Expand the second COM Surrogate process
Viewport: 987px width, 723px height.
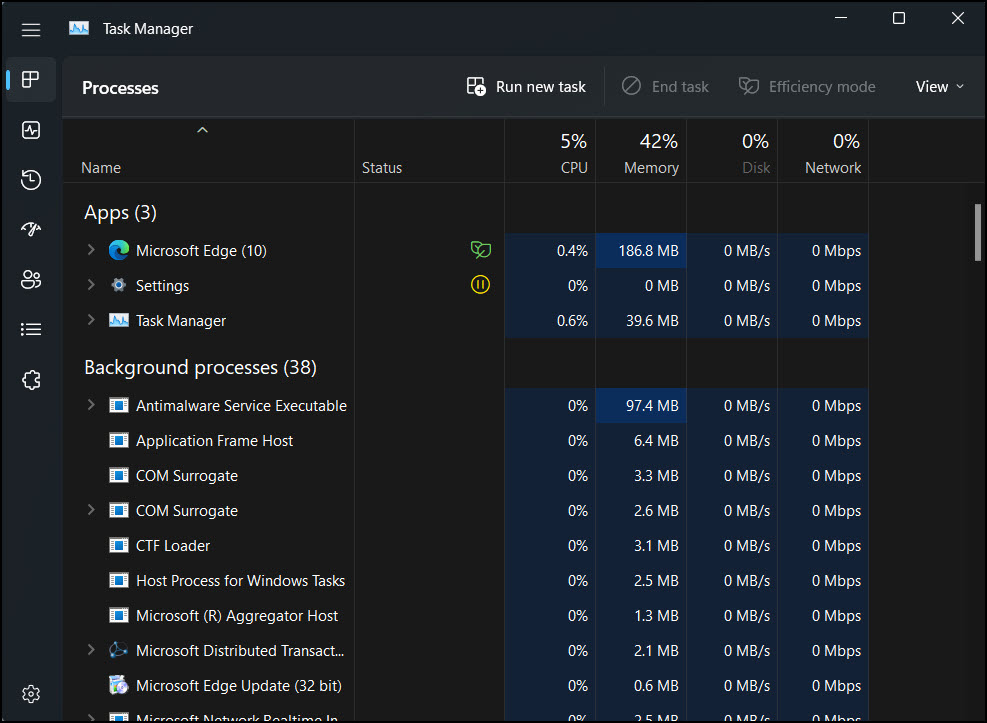[x=91, y=510]
